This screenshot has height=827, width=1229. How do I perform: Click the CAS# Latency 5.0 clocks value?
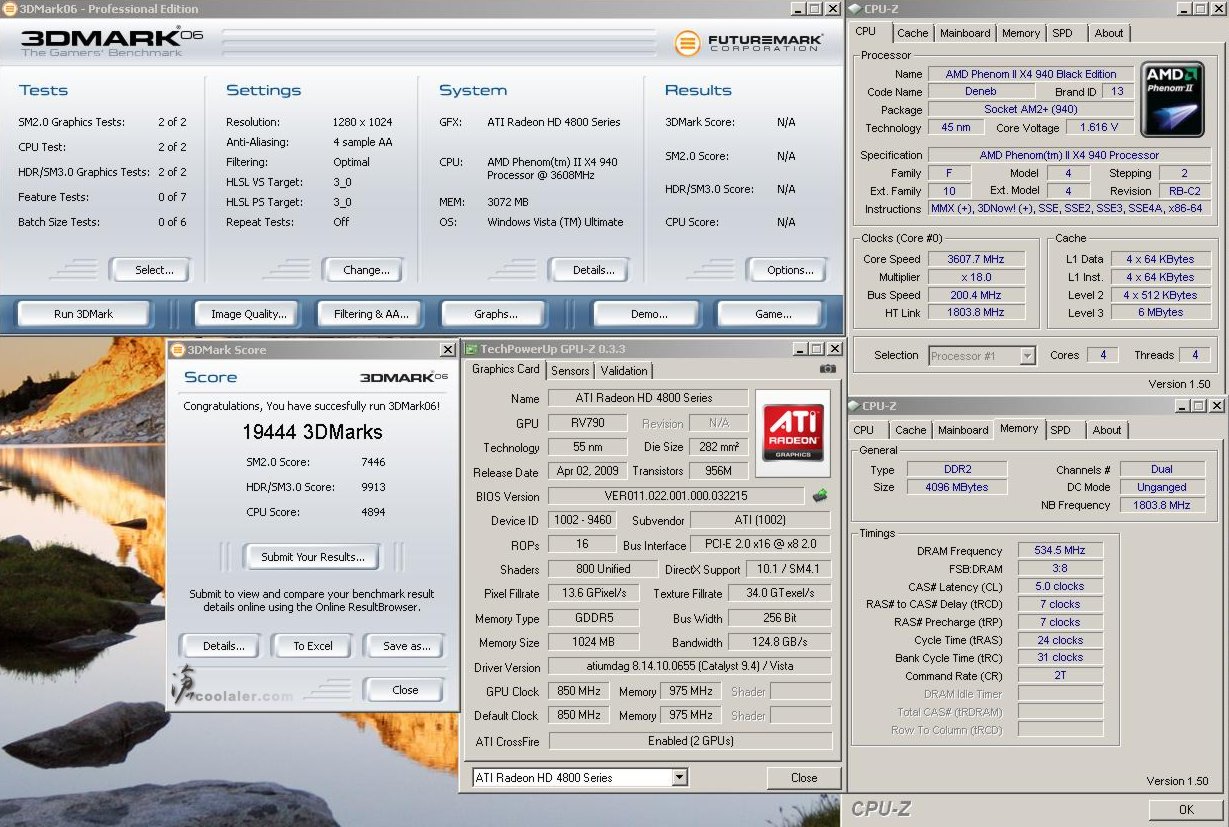point(1061,587)
